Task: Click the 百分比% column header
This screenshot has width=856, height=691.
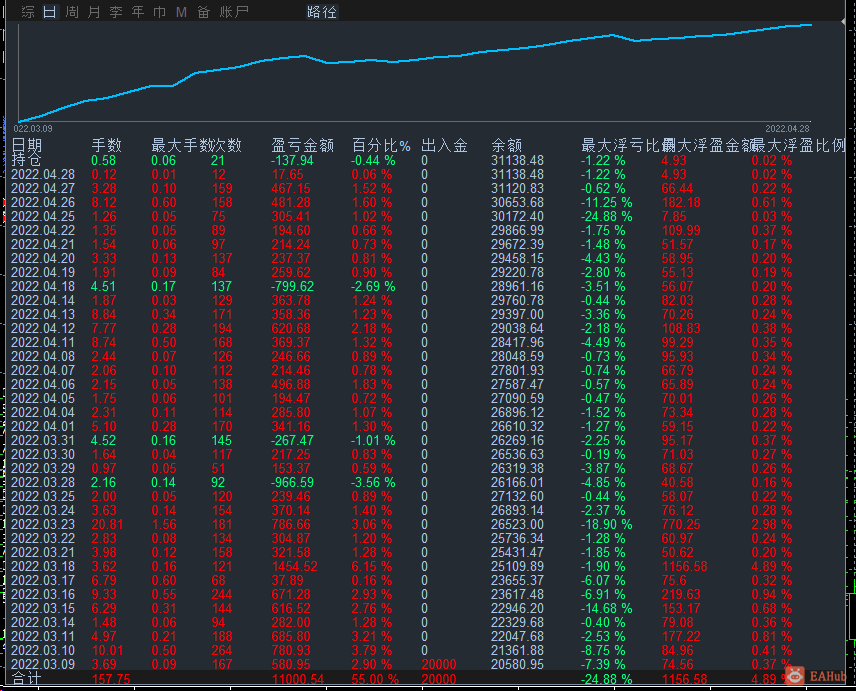Action: tap(381, 145)
